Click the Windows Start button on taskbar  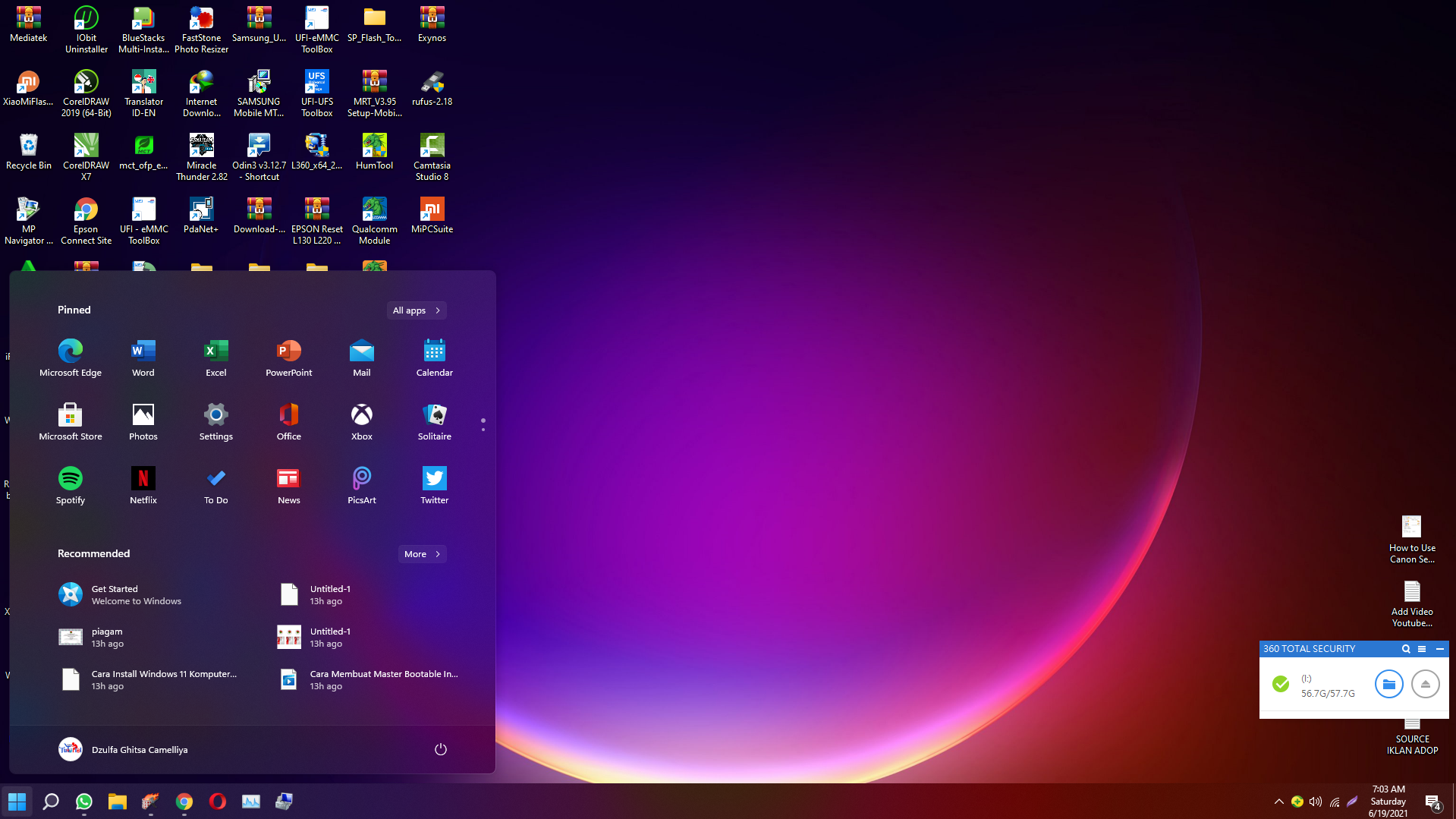click(17, 802)
